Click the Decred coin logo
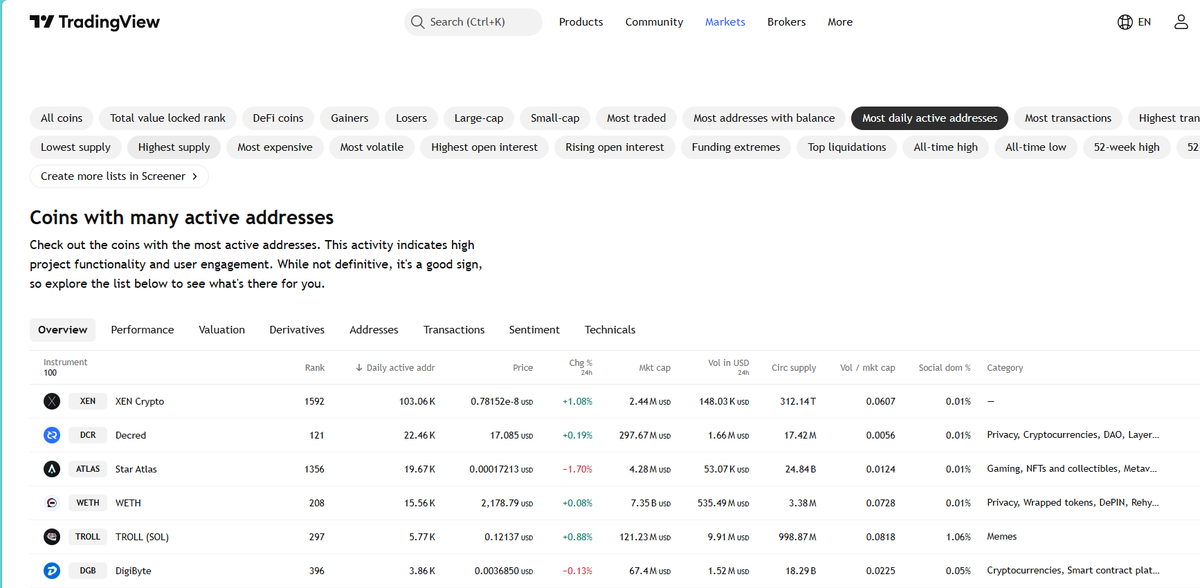The width and height of the screenshot is (1200, 588). [x=53, y=435]
